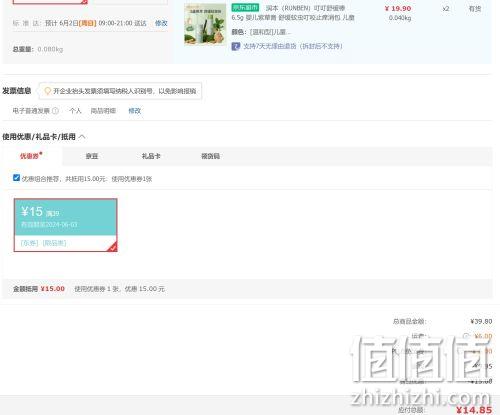The image size is (500, 415).
Task: Click 修改 link for invoice information
Action: click(x=135, y=111)
